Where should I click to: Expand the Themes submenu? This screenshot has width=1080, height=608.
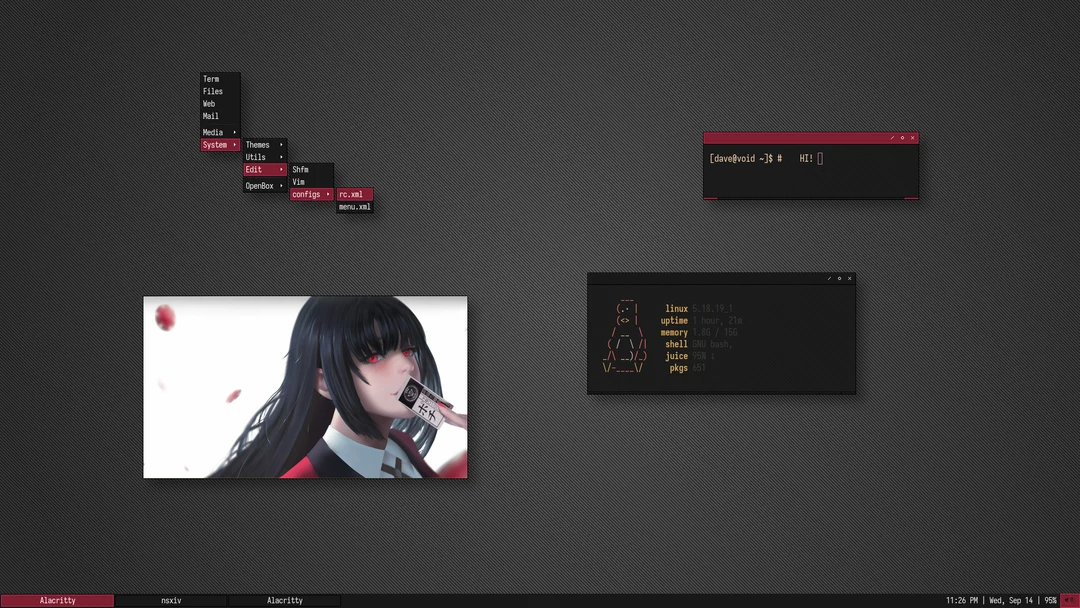pos(258,144)
